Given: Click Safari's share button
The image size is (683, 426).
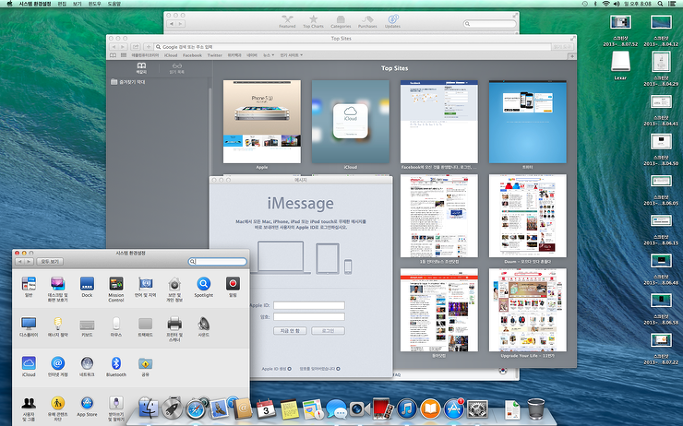Looking at the screenshot, I should [135, 47].
